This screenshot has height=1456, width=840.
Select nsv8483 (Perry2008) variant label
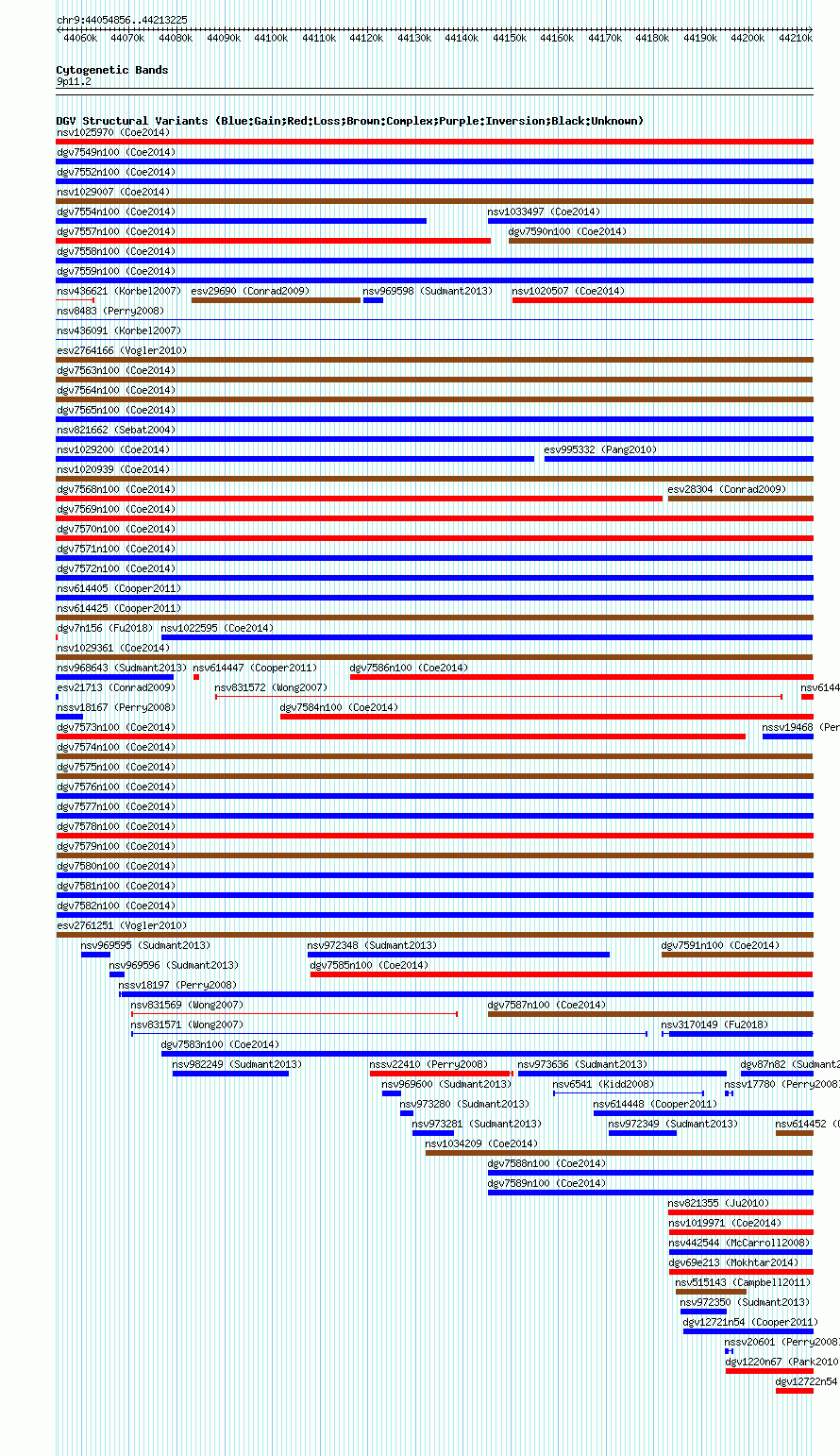[x=110, y=312]
